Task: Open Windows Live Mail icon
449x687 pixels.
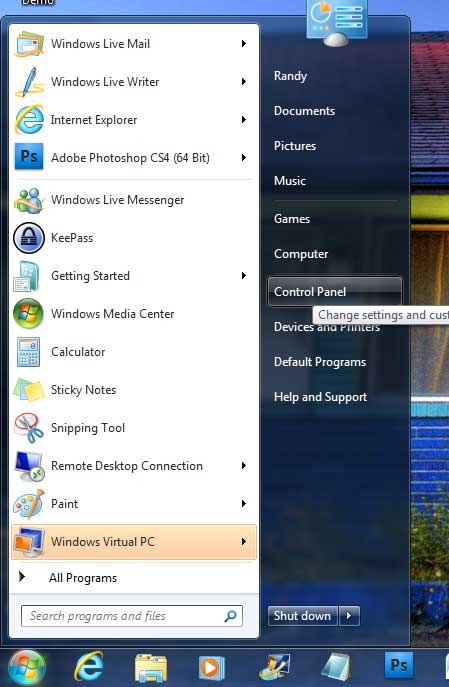Action: click(x=29, y=44)
